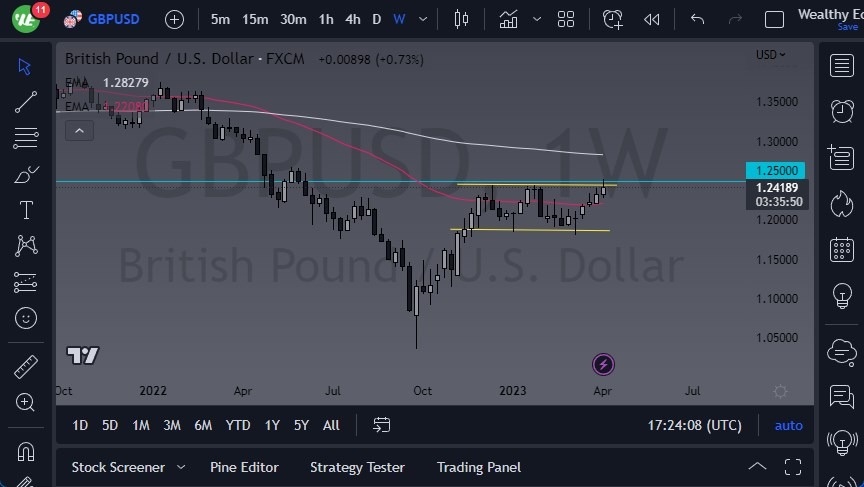Expand the USD currency dropdown
The height and width of the screenshot is (487, 864).
tap(770, 55)
